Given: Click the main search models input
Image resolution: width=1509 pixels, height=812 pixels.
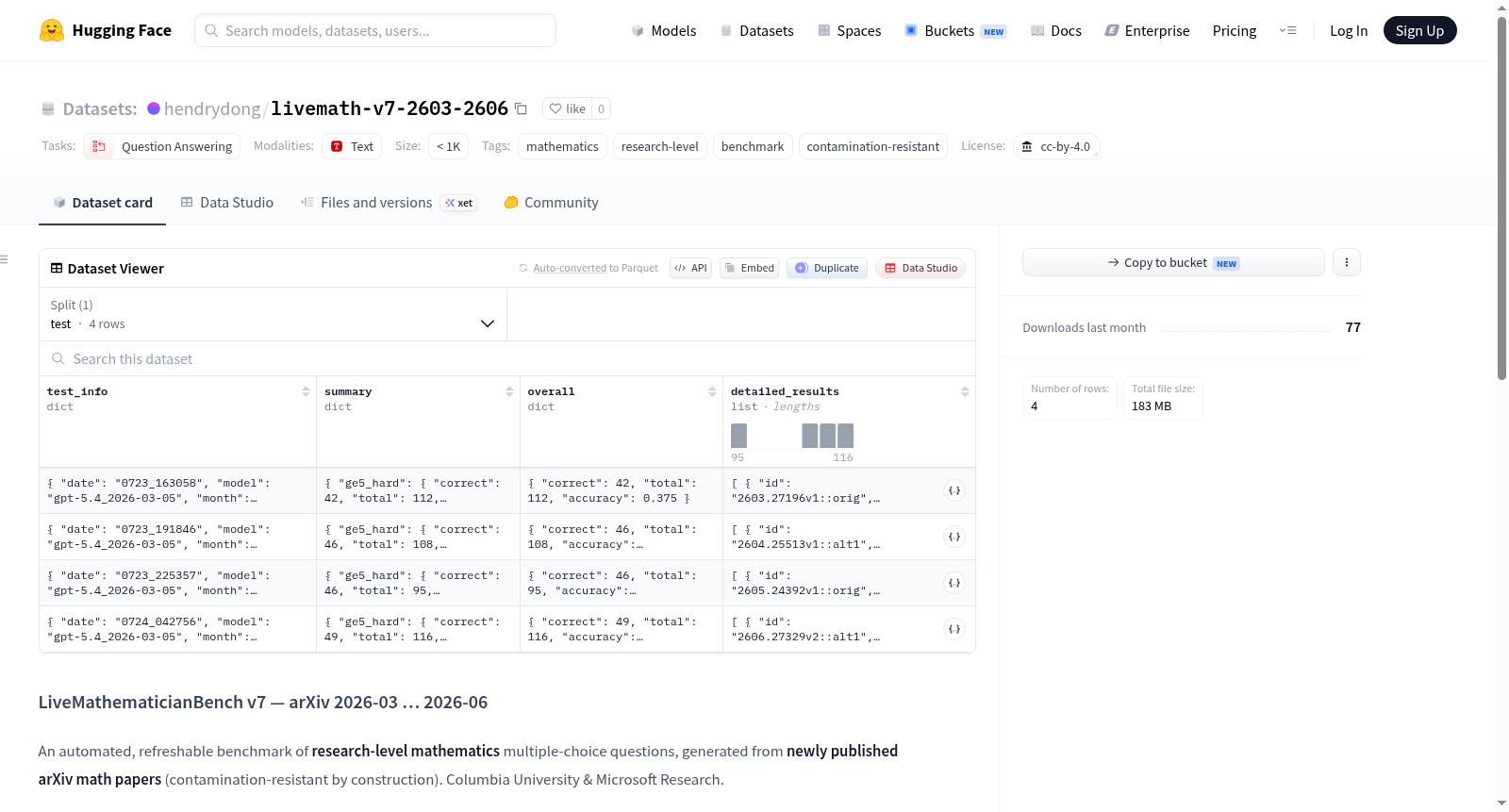Looking at the screenshot, I should click(375, 30).
